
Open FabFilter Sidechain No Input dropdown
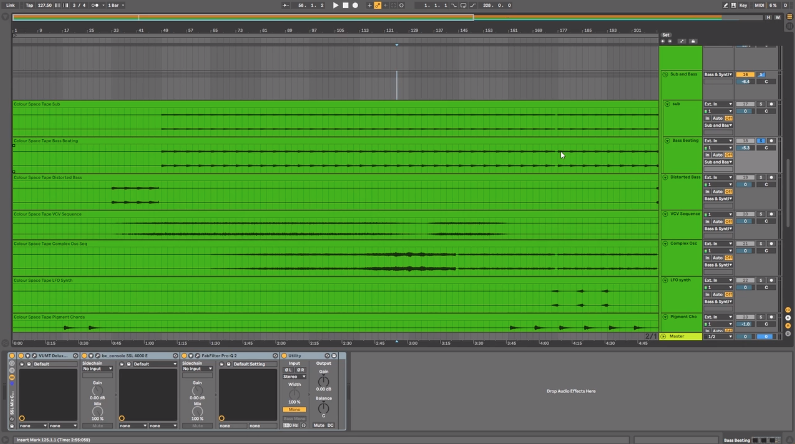[x=197, y=368]
